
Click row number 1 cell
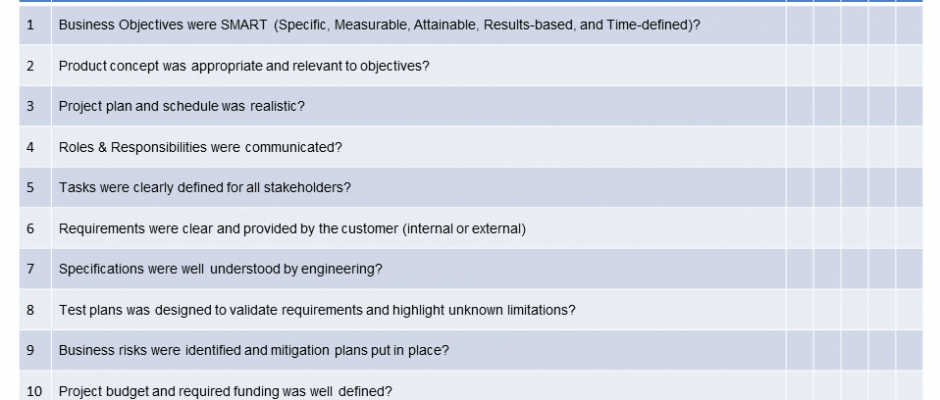31,25
